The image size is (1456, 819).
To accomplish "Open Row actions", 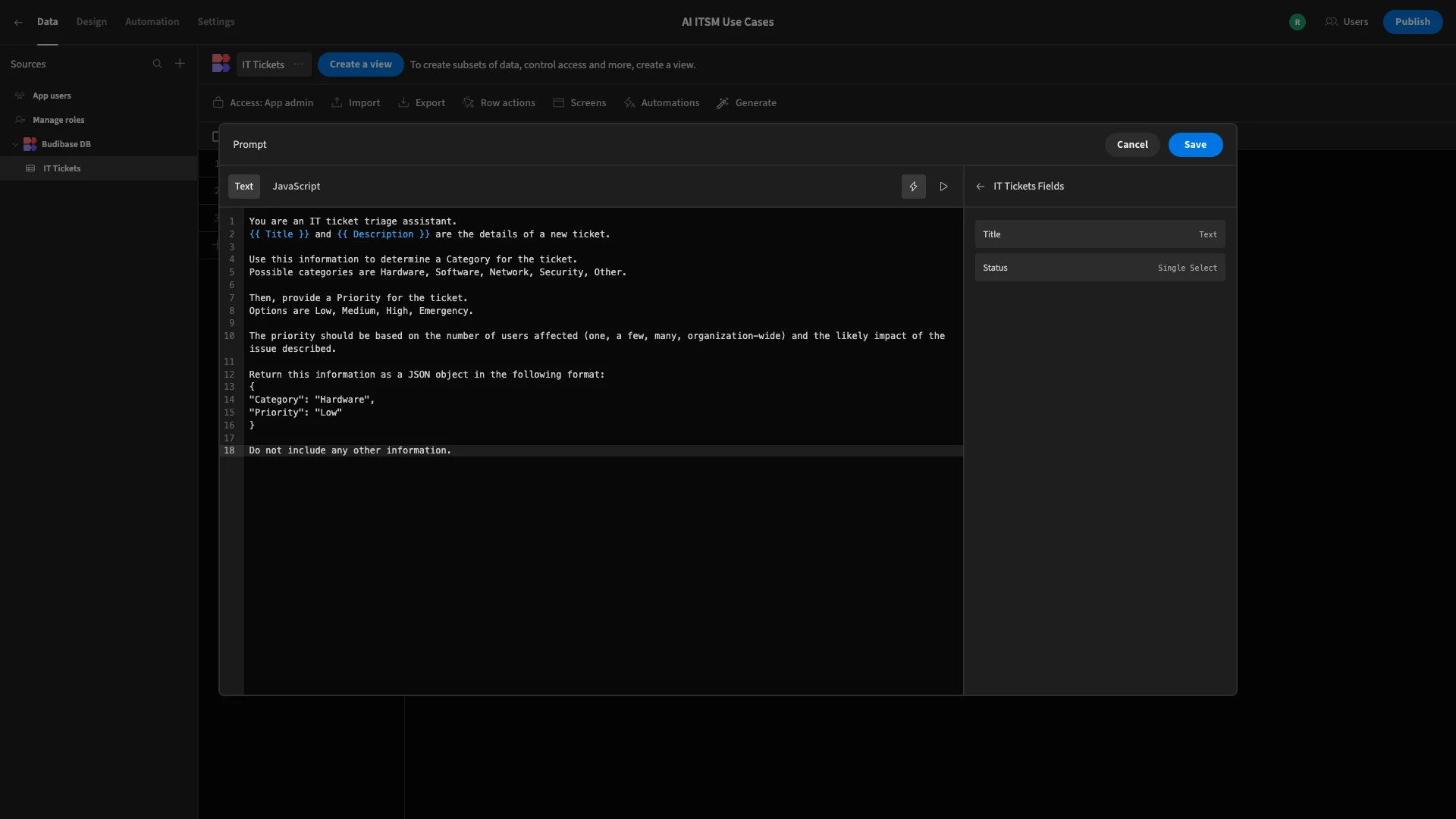I will point(499,103).
